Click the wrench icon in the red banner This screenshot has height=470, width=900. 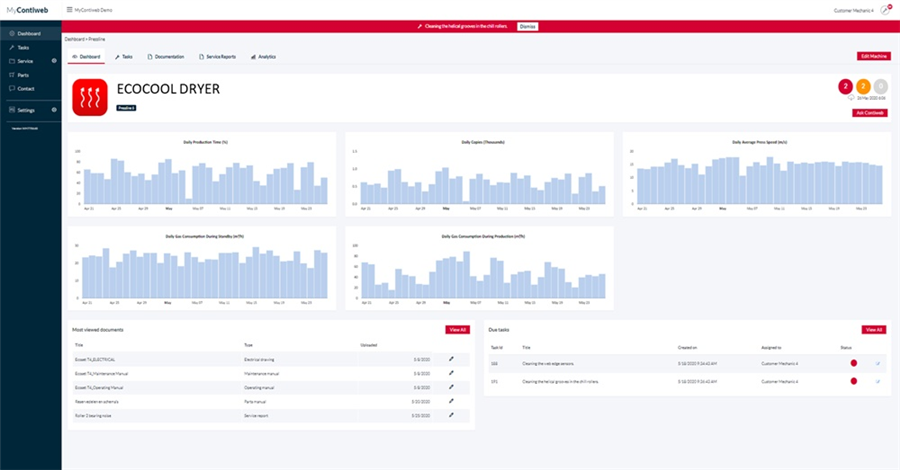tap(420, 26)
